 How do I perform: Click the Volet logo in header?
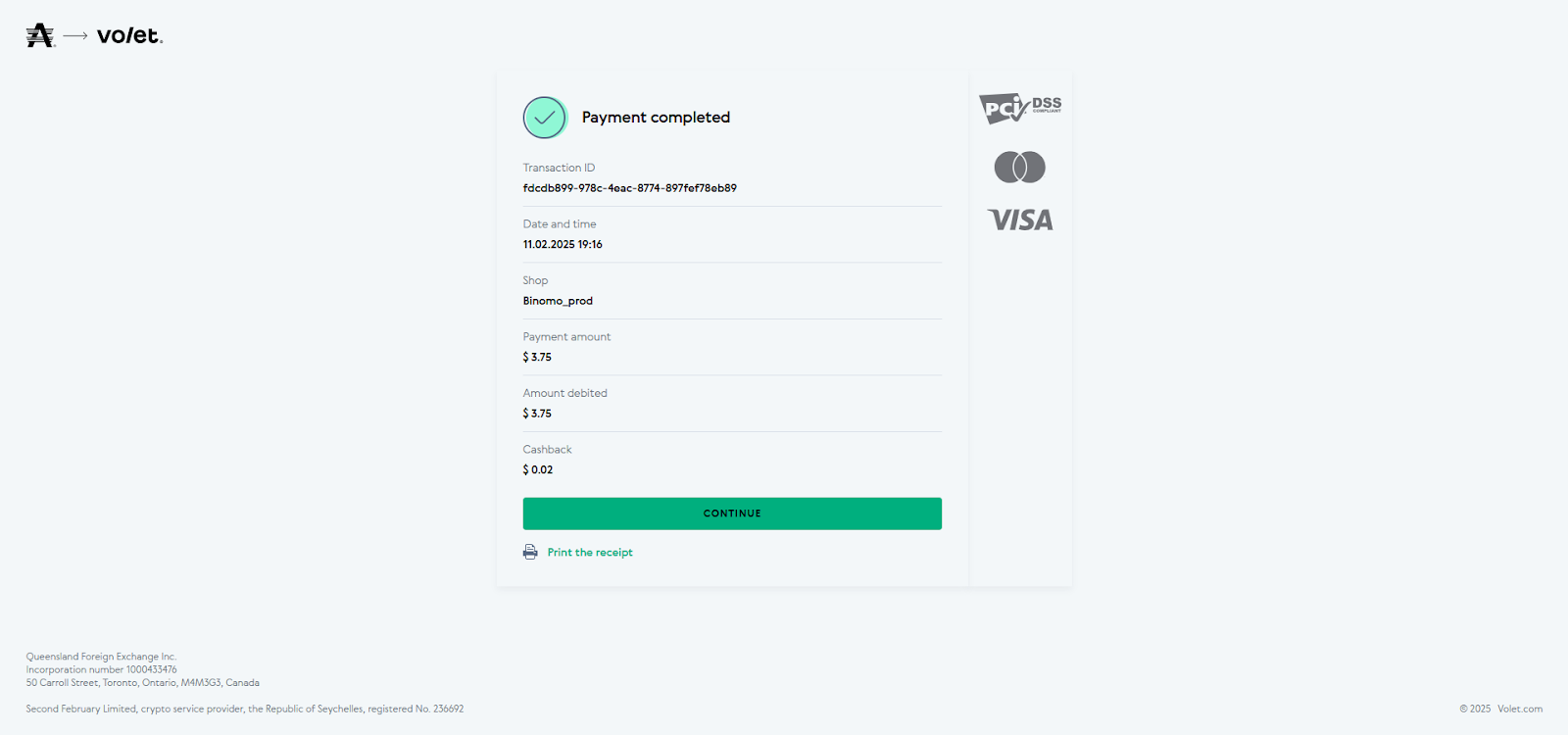click(x=129, y=36)
